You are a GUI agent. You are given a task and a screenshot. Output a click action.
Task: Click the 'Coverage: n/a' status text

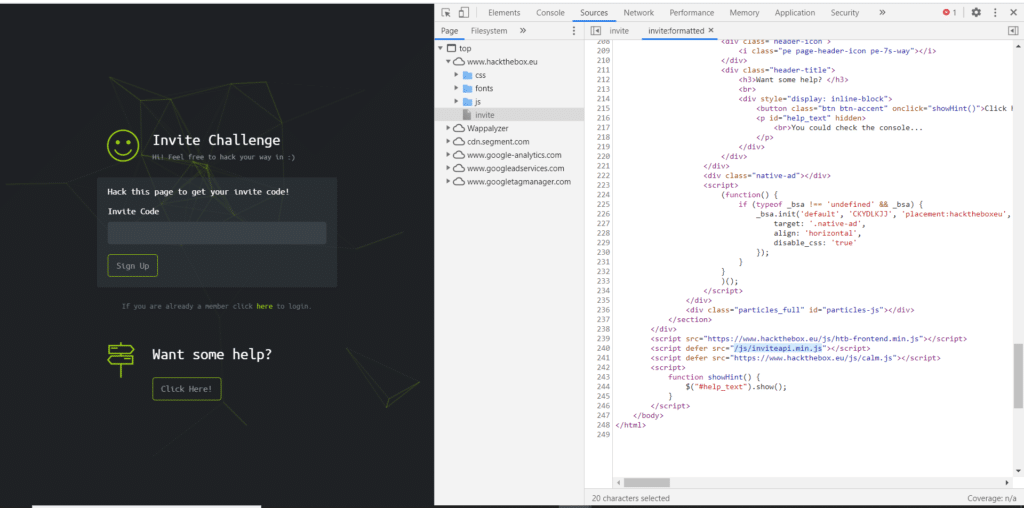point(992,498)
